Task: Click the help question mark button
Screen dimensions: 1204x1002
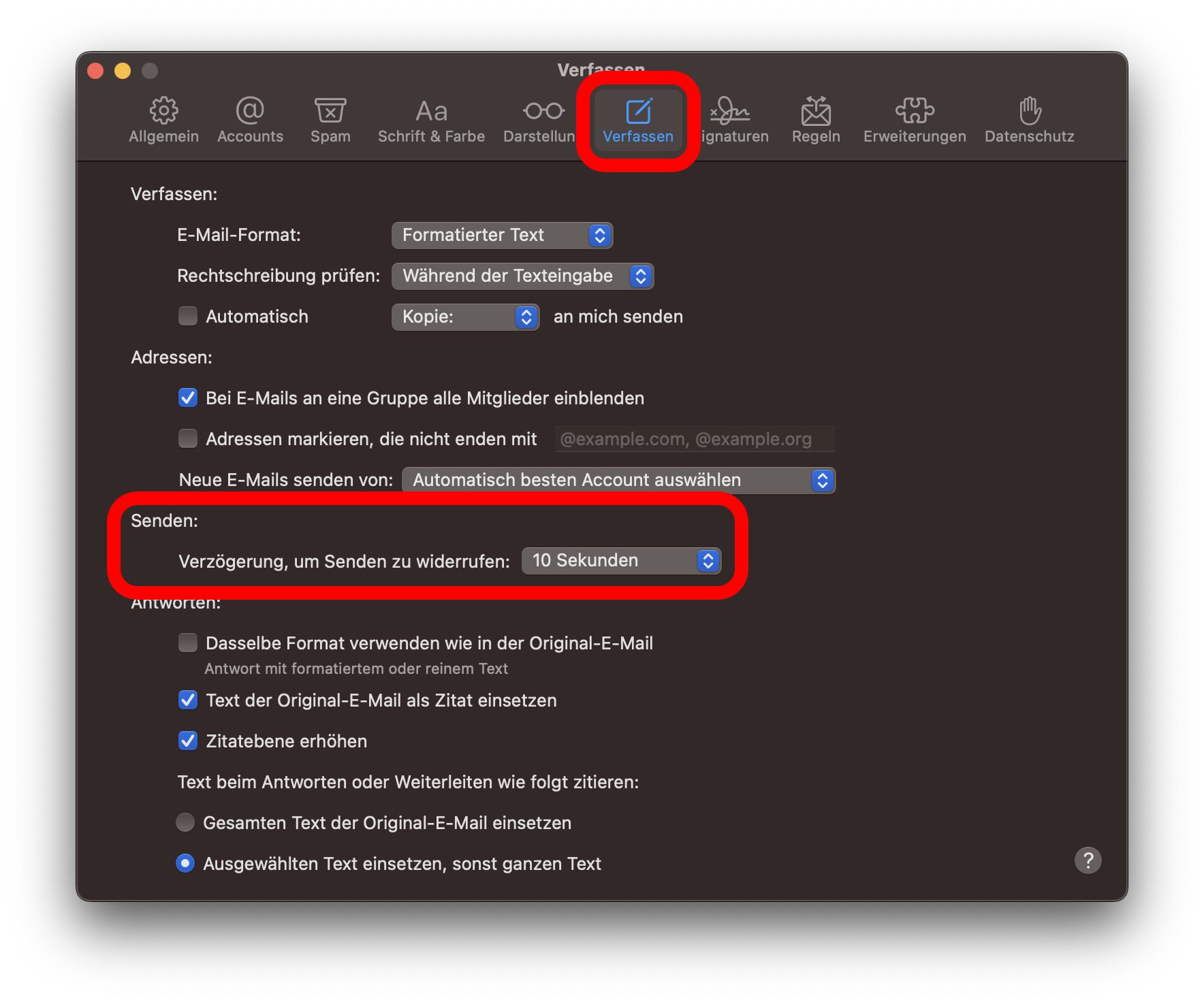Action: click(1088, 860)
